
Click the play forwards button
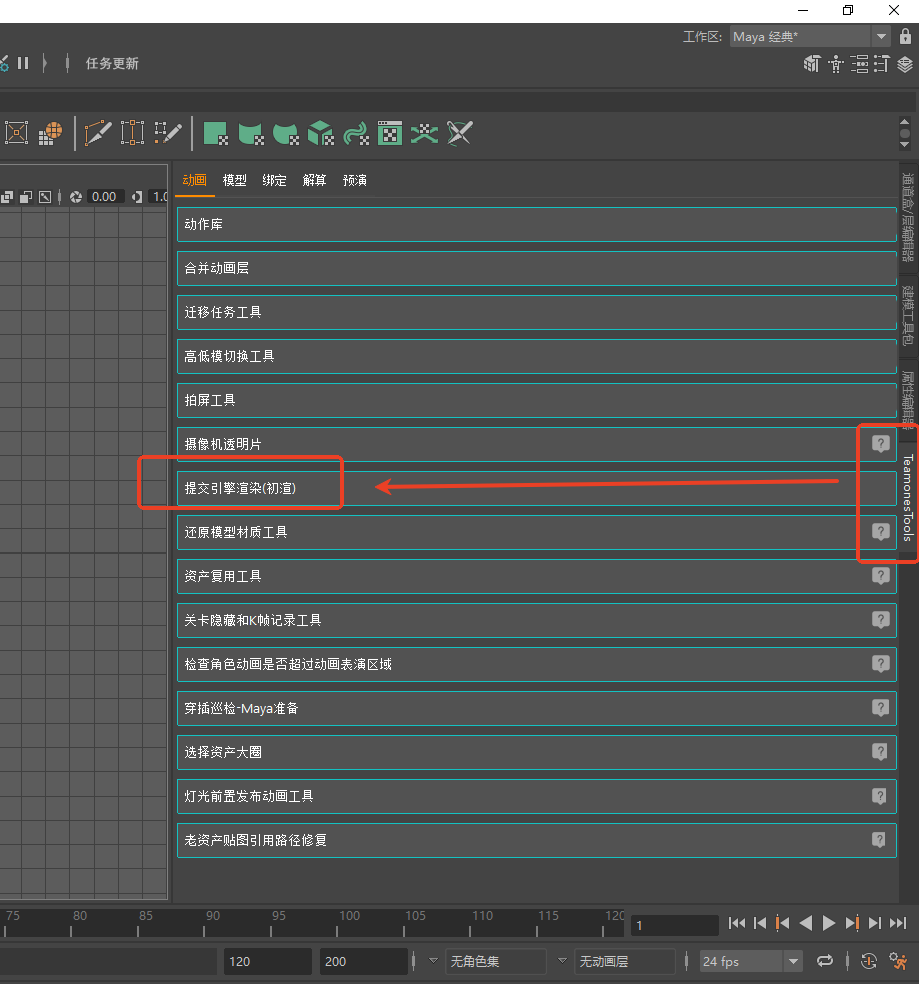829,924
